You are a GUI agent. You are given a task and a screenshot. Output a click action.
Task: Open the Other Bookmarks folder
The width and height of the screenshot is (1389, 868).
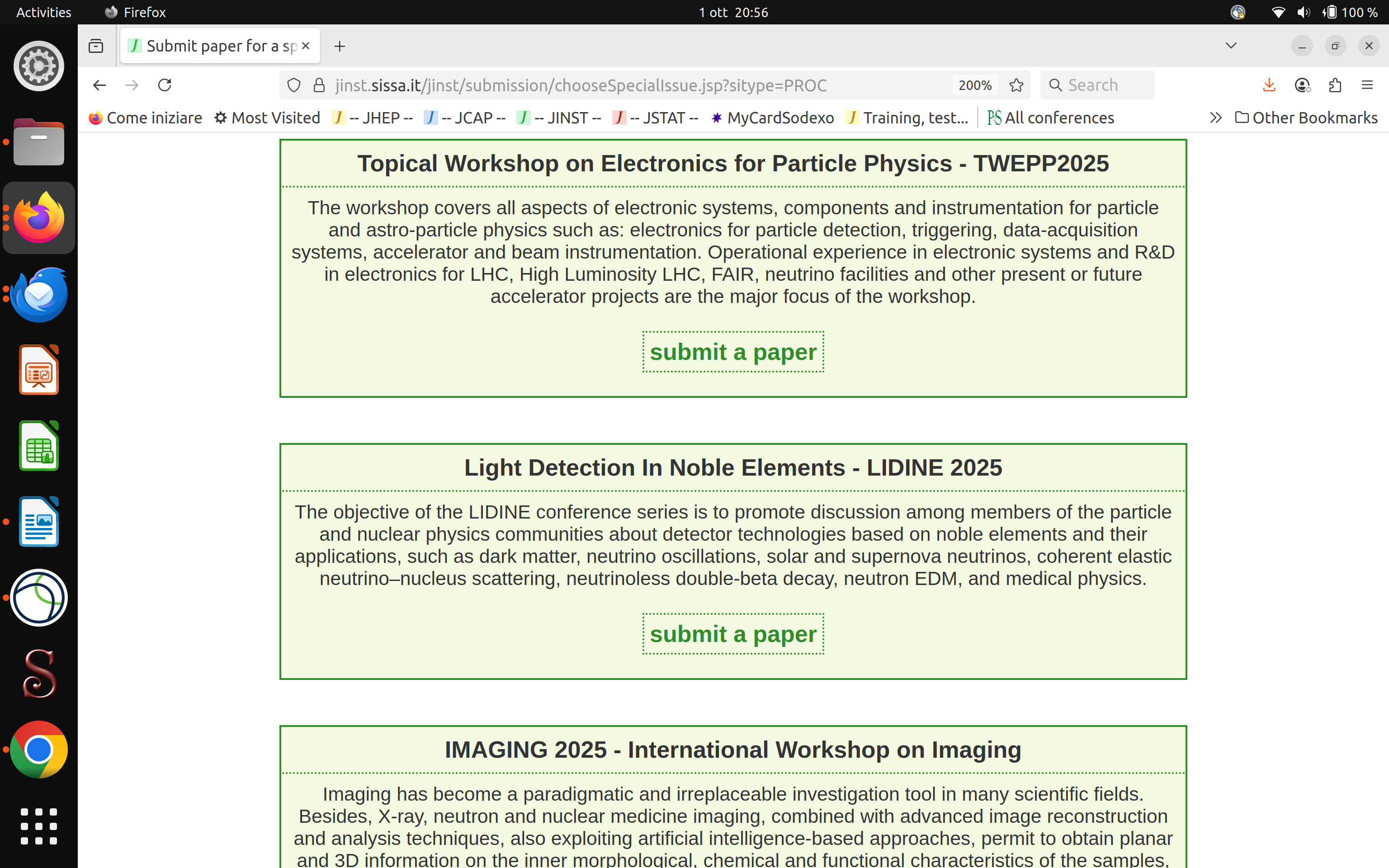pyautogui.click(x=1306, y=118)
